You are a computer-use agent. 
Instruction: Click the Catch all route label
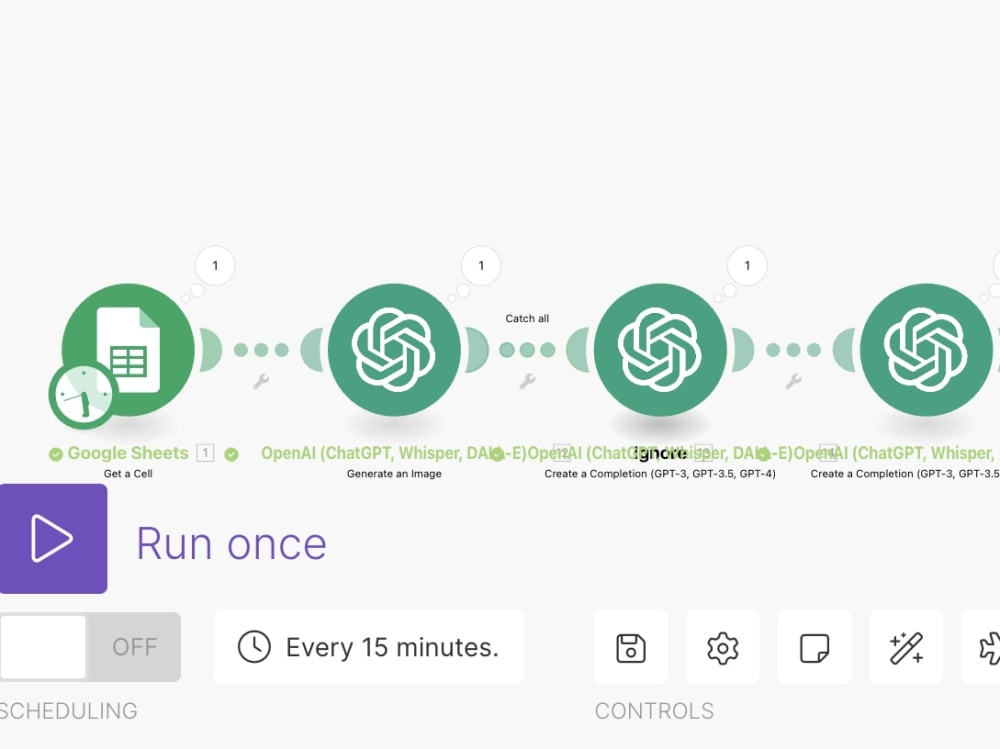pos(527,318)
